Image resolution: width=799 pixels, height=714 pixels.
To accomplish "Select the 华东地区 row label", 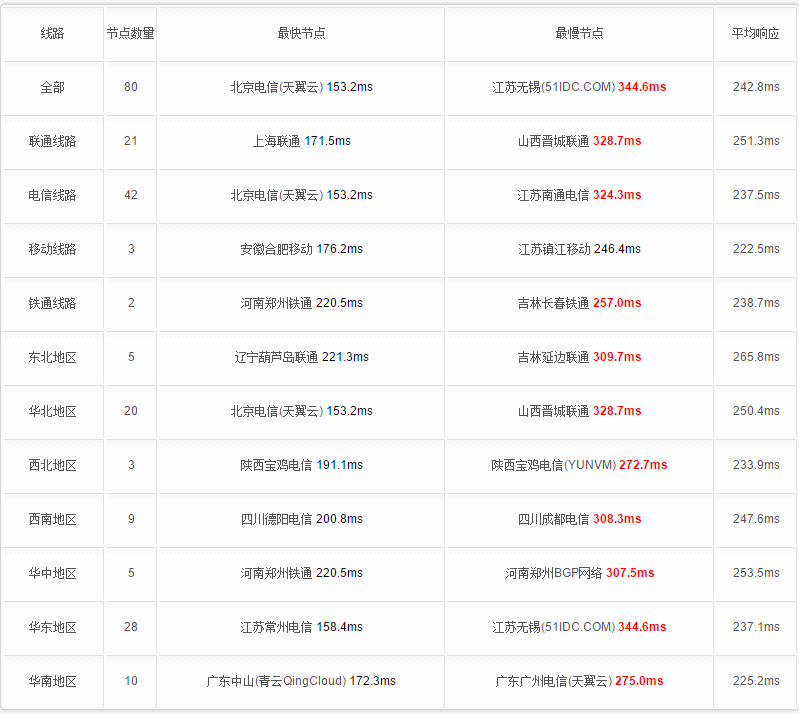I will (x=52, y=627).
